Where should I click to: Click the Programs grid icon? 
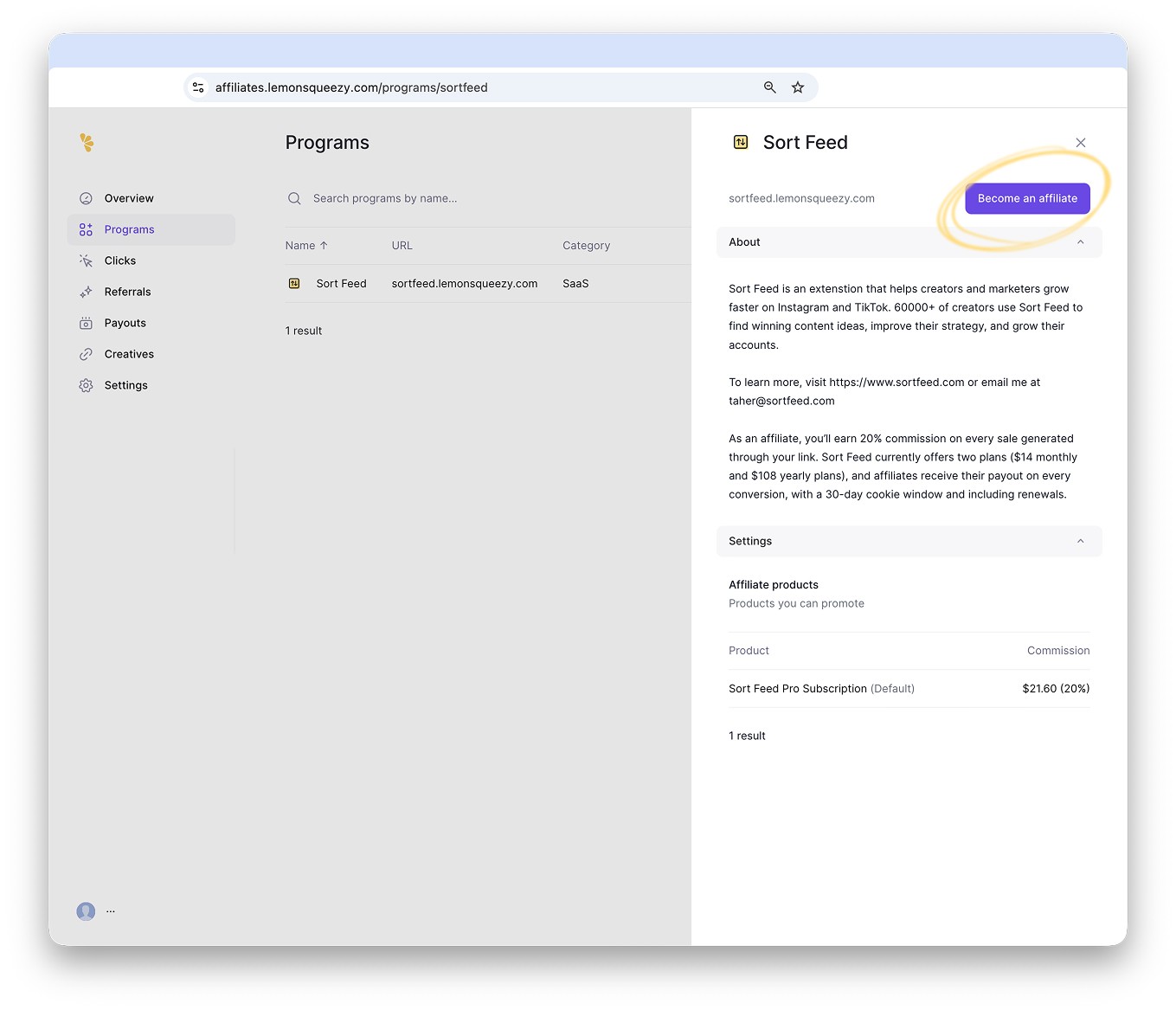[86, 229]
